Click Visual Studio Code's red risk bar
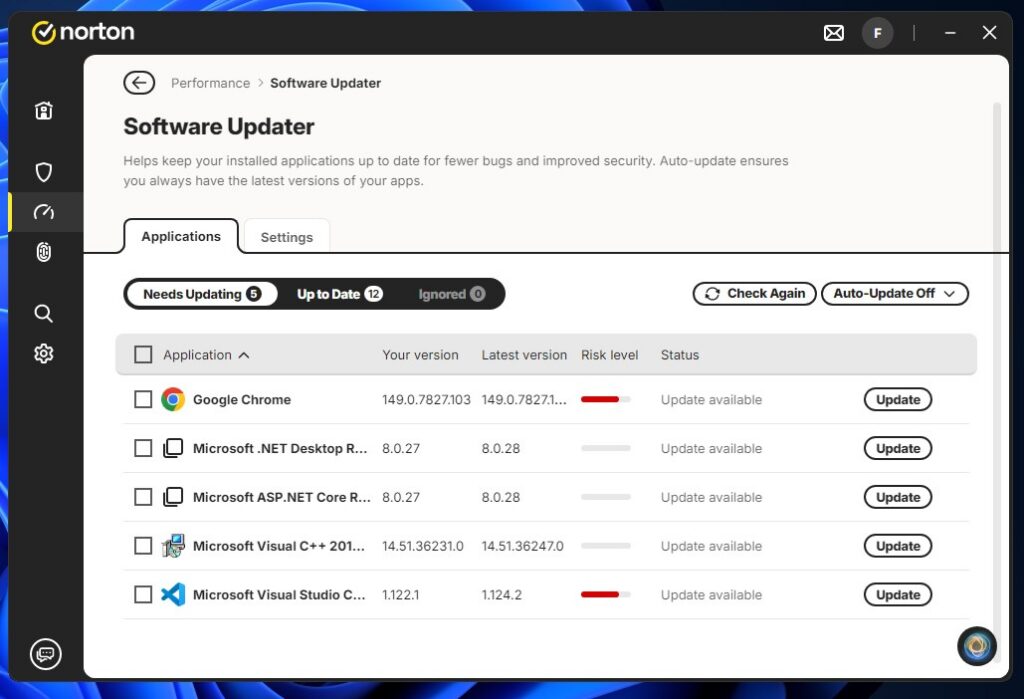This screenshot has width=1024, height=699. point(605,594)
